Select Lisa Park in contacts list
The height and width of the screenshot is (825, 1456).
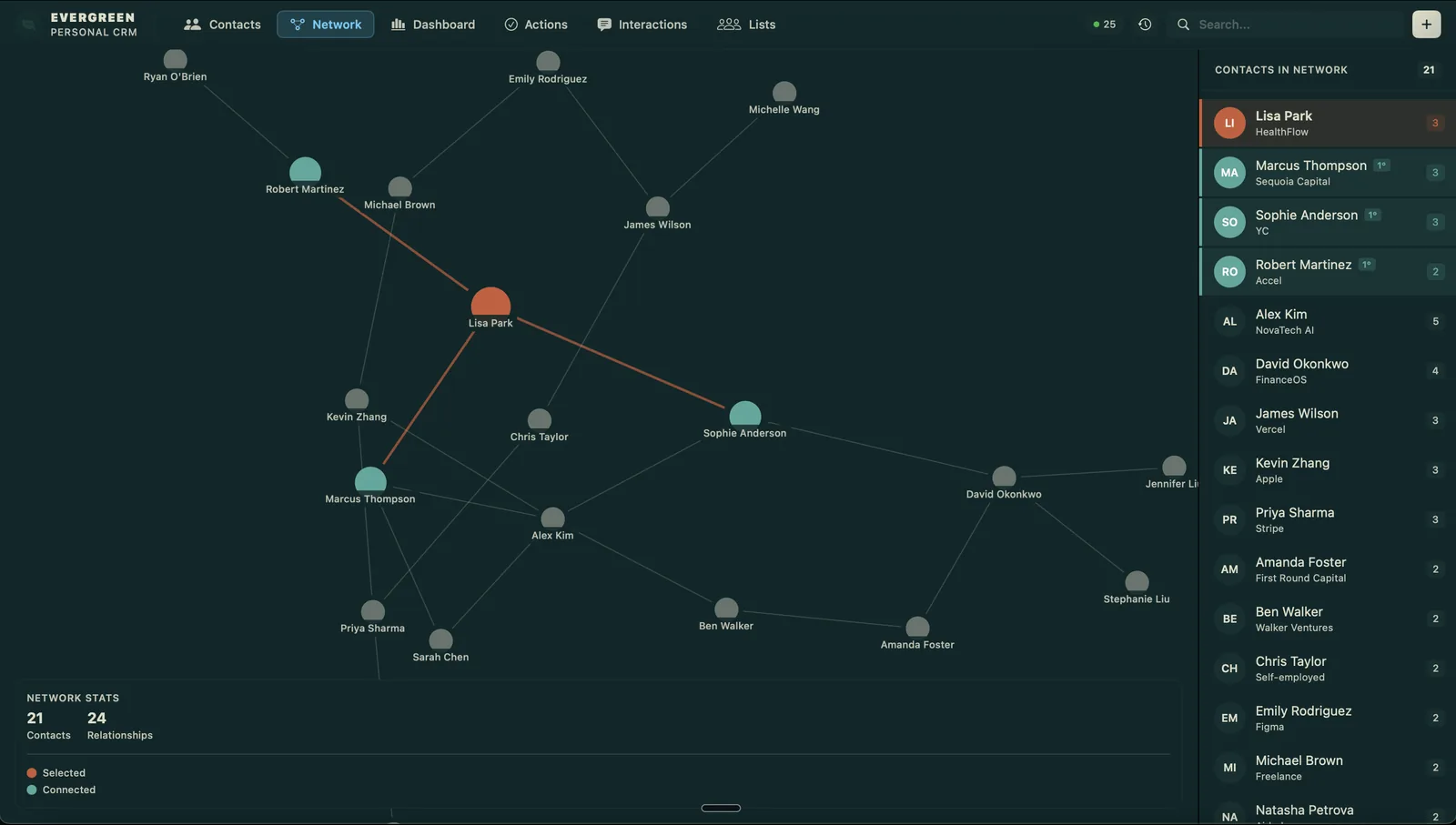[1328, 123]
